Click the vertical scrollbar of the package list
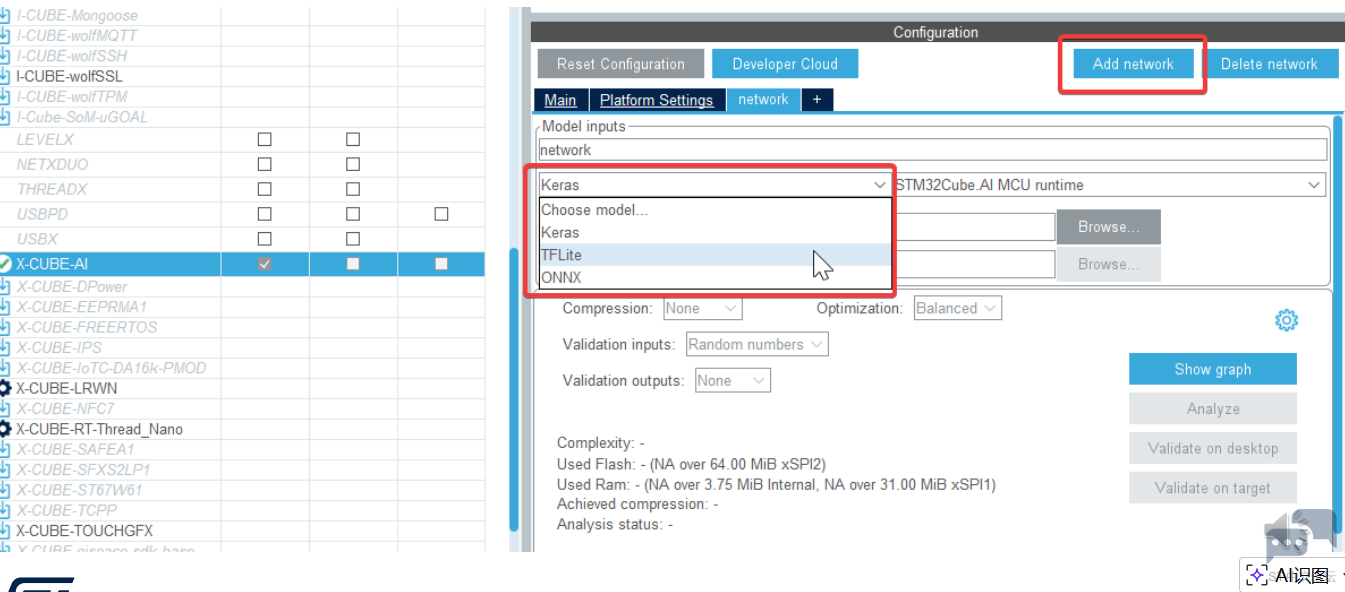The height and width of the screenshot is (592, 1345). click(514, 390)
